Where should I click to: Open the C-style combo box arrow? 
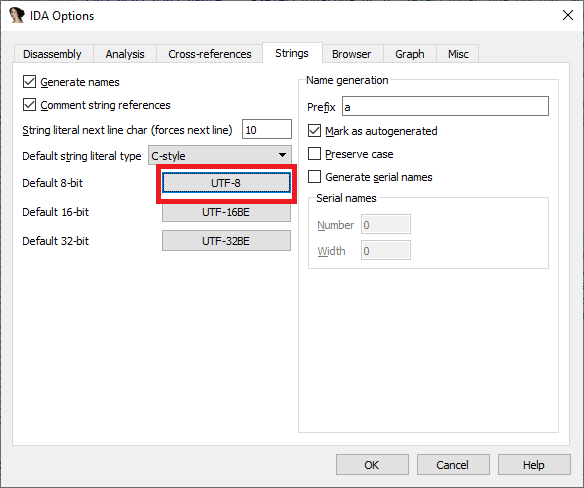point(282,155)
